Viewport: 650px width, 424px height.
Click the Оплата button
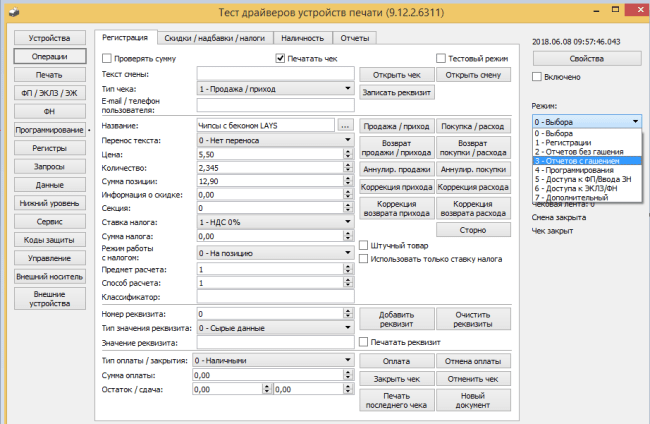tap(397, 361)
